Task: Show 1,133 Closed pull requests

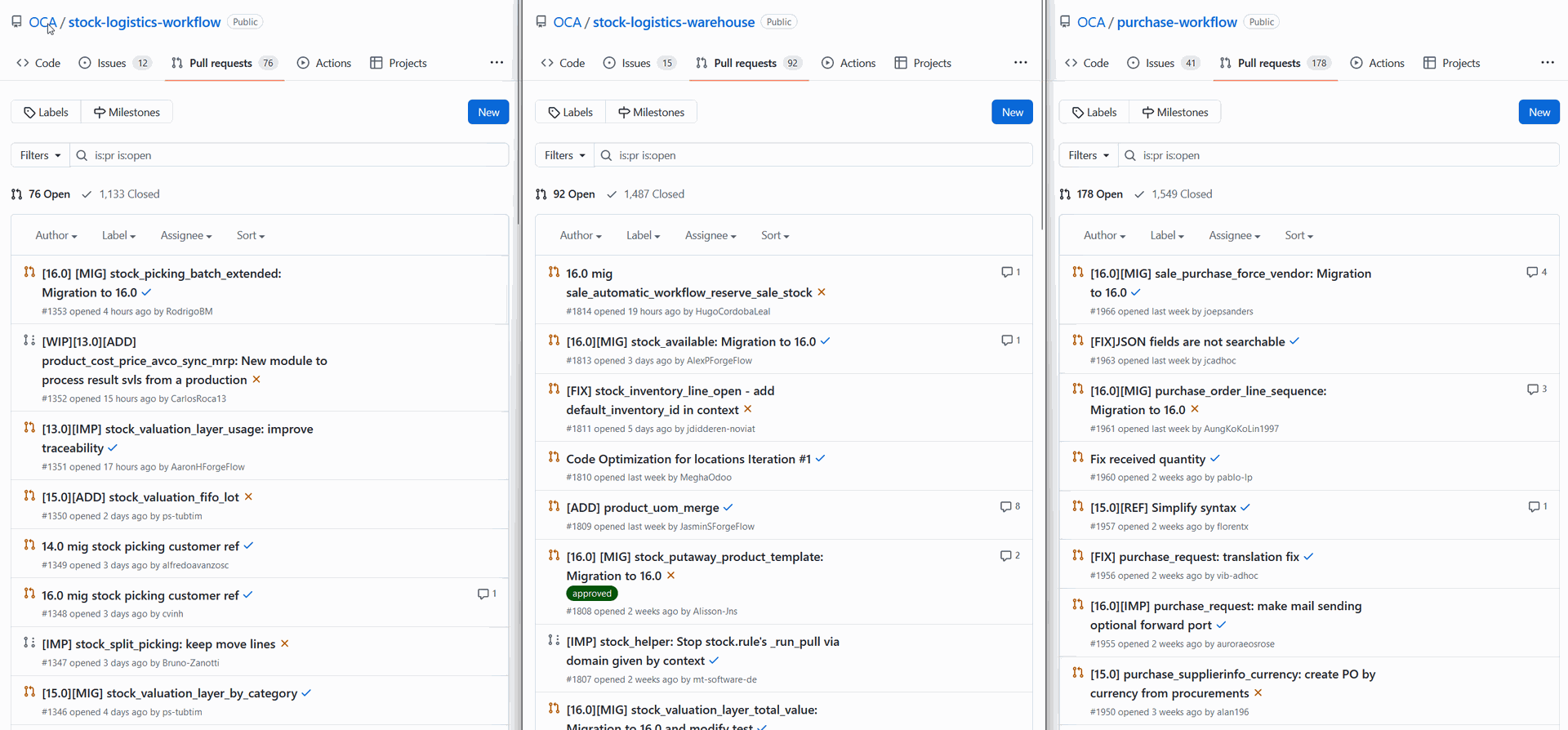Action: click(x=121, y=194)
